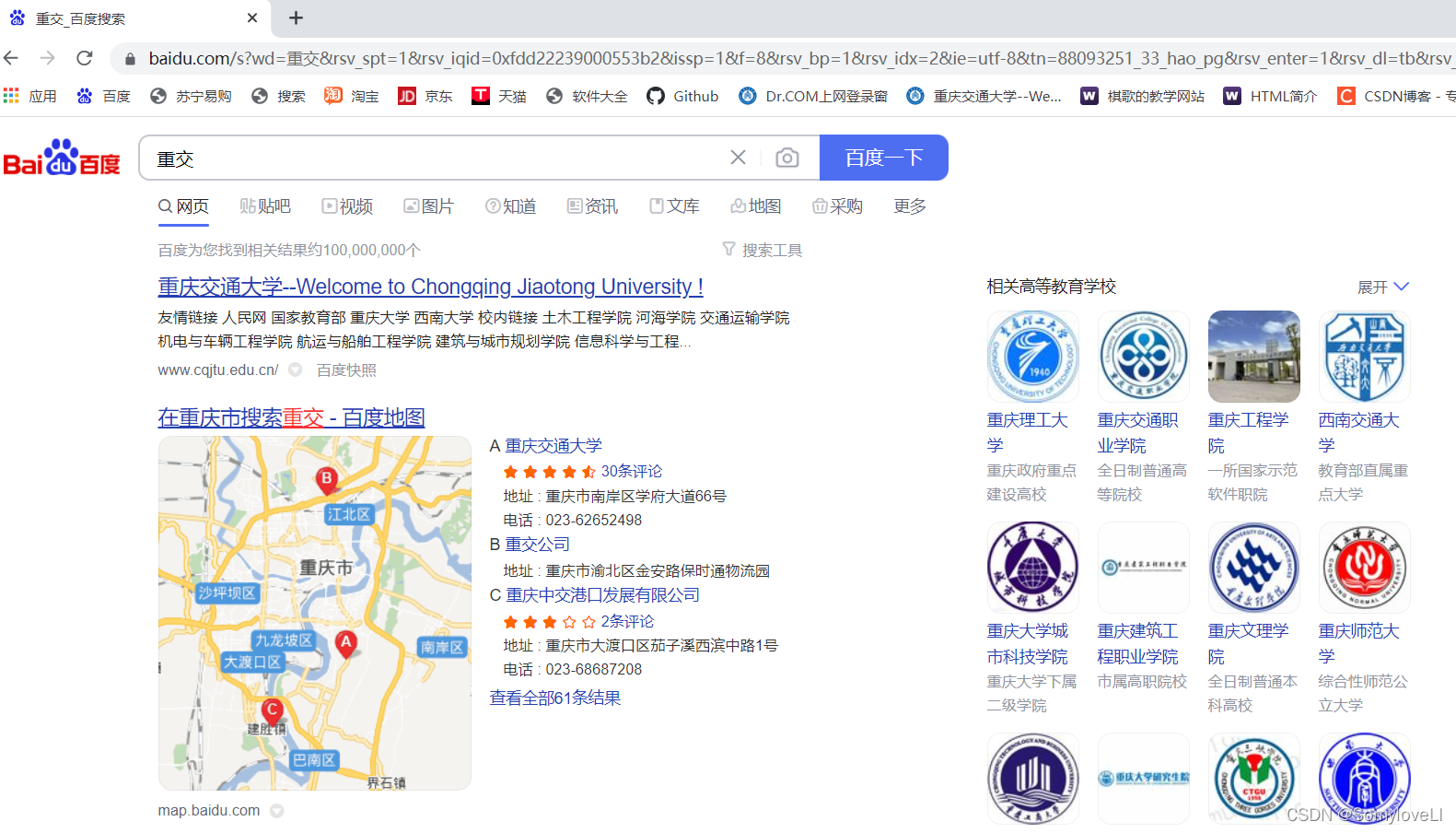The image size is (1456, 833).
Task: Click the browser back arrow
Action: (x=12, y=58)
